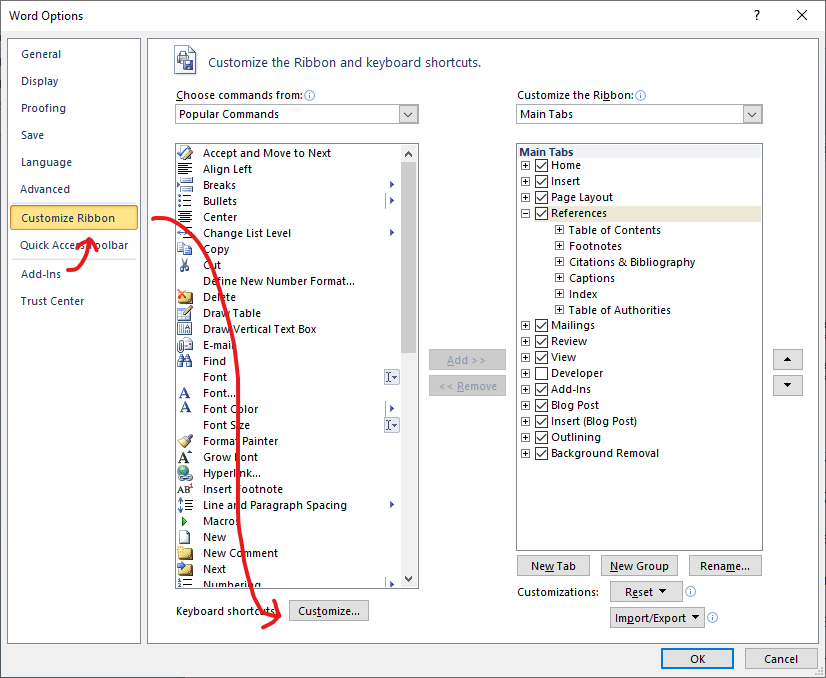Open the Word Options help question mark
Image resolution: width=826 pixels, height=678 pixels.
(x=757, y=15)
